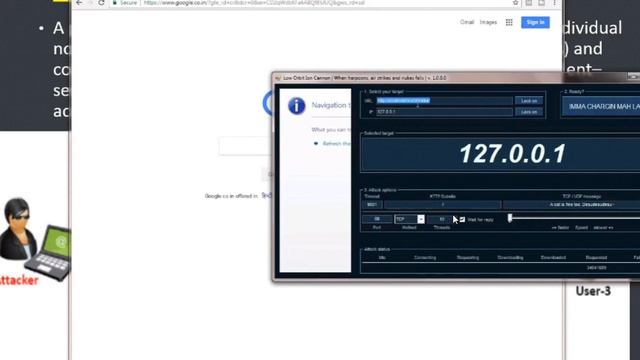Click the Hindi language link on Google
Image resolution: width=640 pixels, height=360 pixels.
266,196
